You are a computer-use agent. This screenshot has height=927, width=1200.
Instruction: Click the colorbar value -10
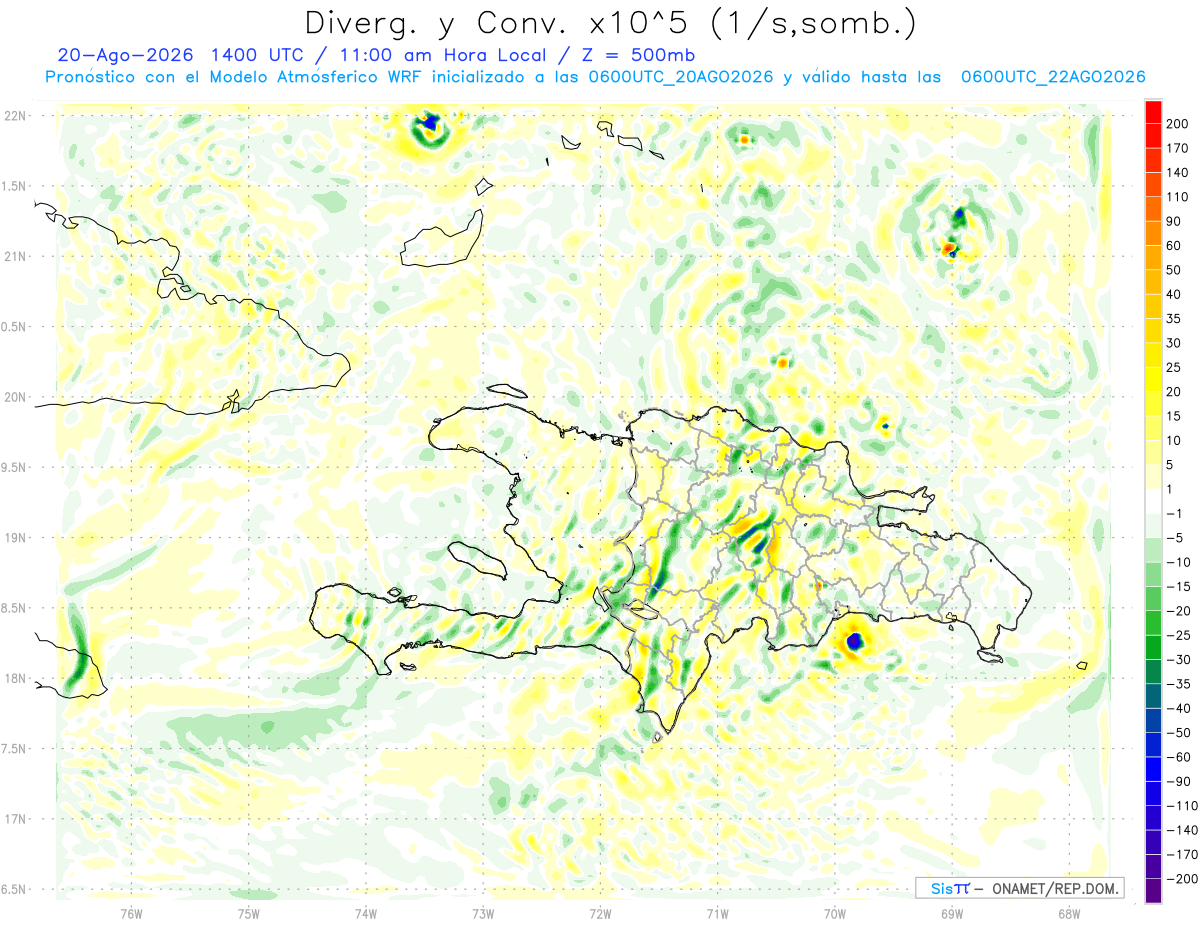coord(1178,562)
